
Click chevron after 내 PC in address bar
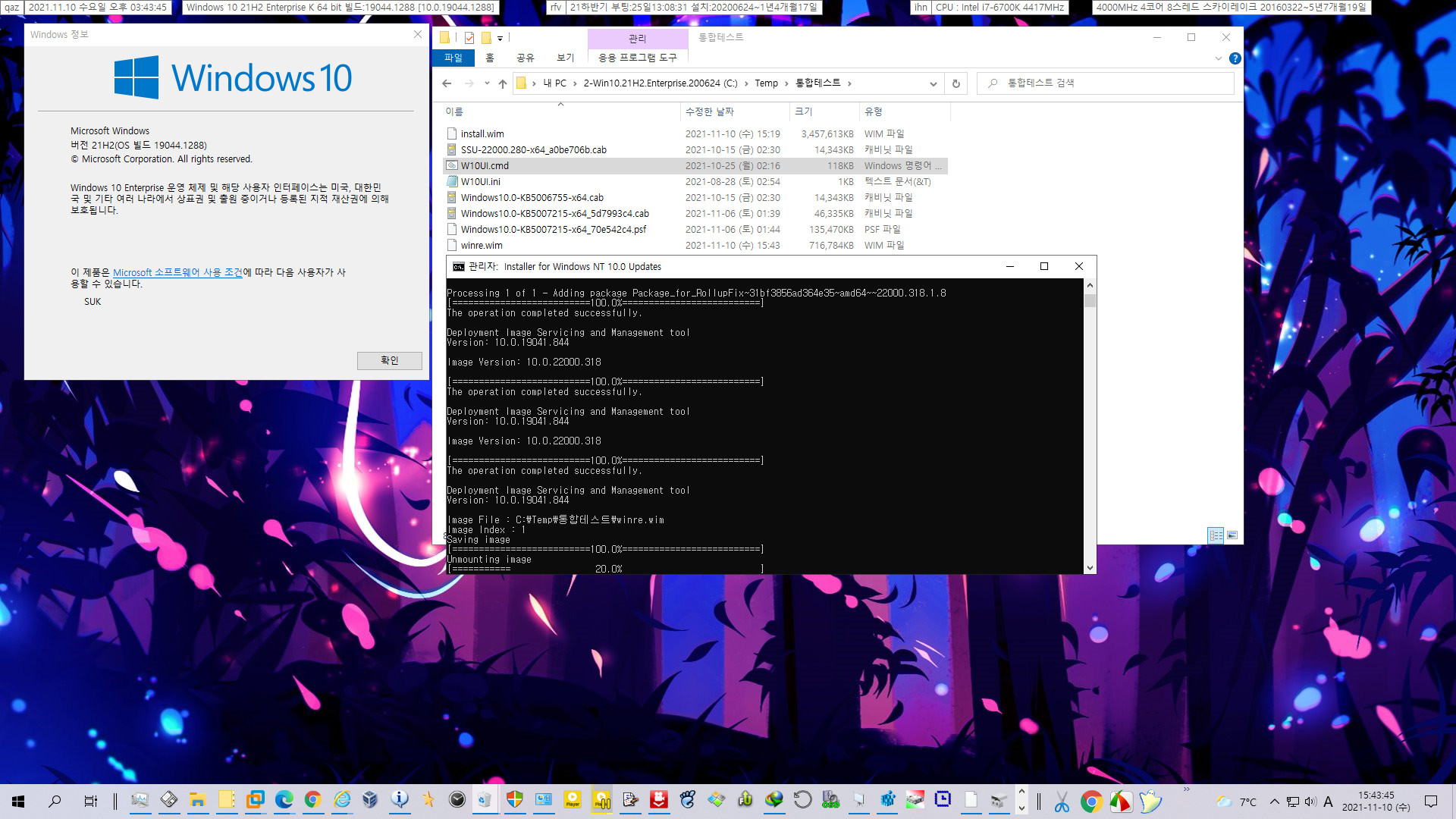[576, 83]
